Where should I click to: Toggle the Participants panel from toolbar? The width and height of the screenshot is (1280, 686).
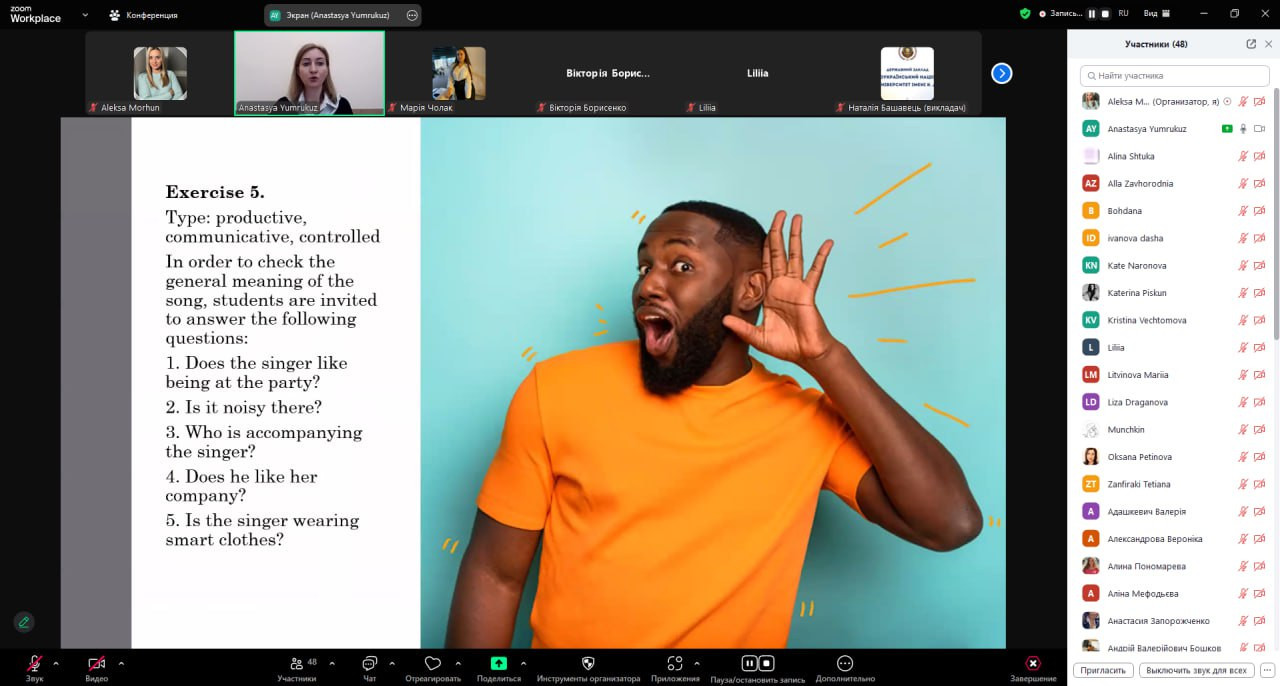[297, 664]
